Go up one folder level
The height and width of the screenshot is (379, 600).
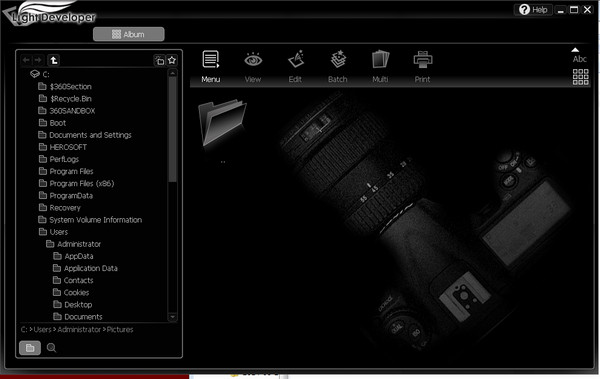54,60
